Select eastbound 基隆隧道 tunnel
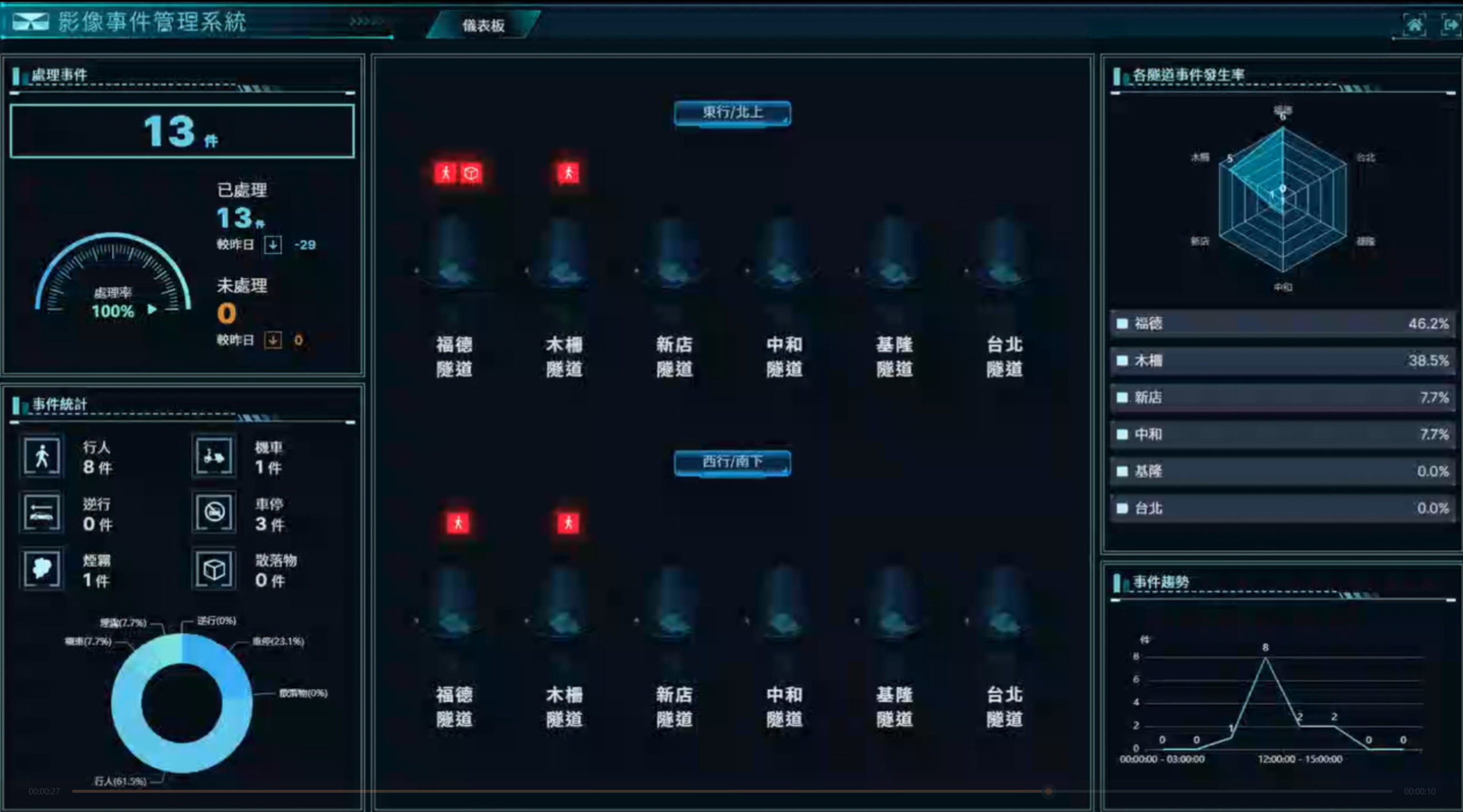 894,297
